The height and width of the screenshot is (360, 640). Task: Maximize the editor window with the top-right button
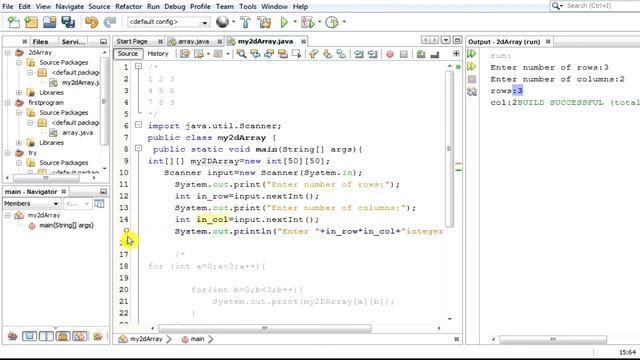457,40
